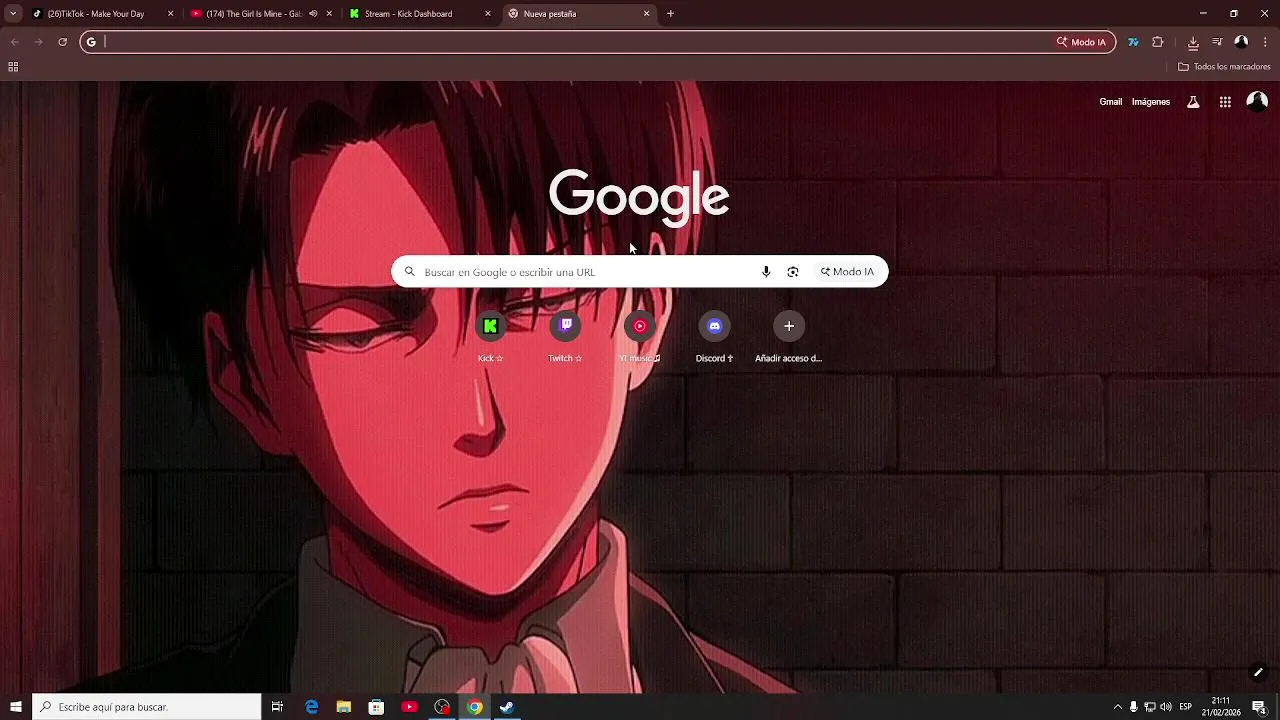Screen dimensions: 1280x720
Task: Open media controls in toolbar
Action: click(x=1217, y=42)
